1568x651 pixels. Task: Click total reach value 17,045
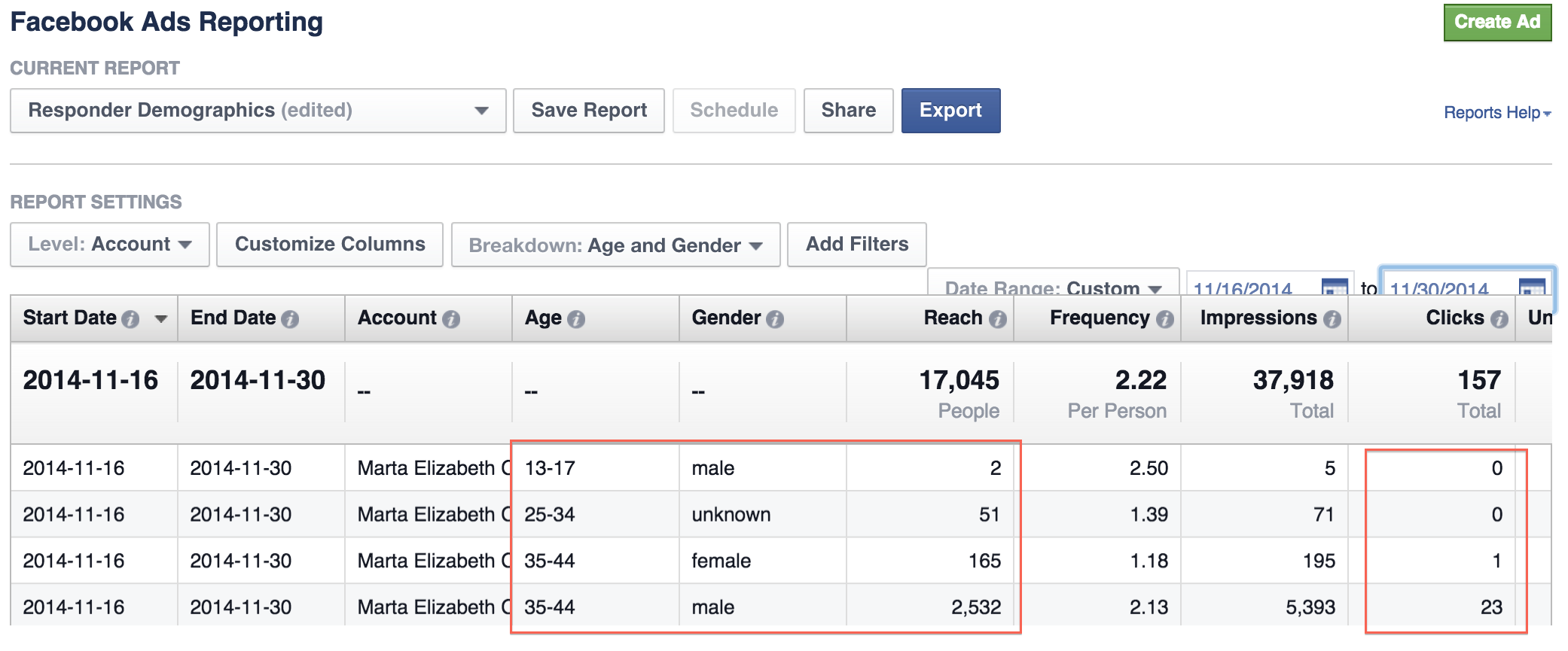tap(959, 381)
